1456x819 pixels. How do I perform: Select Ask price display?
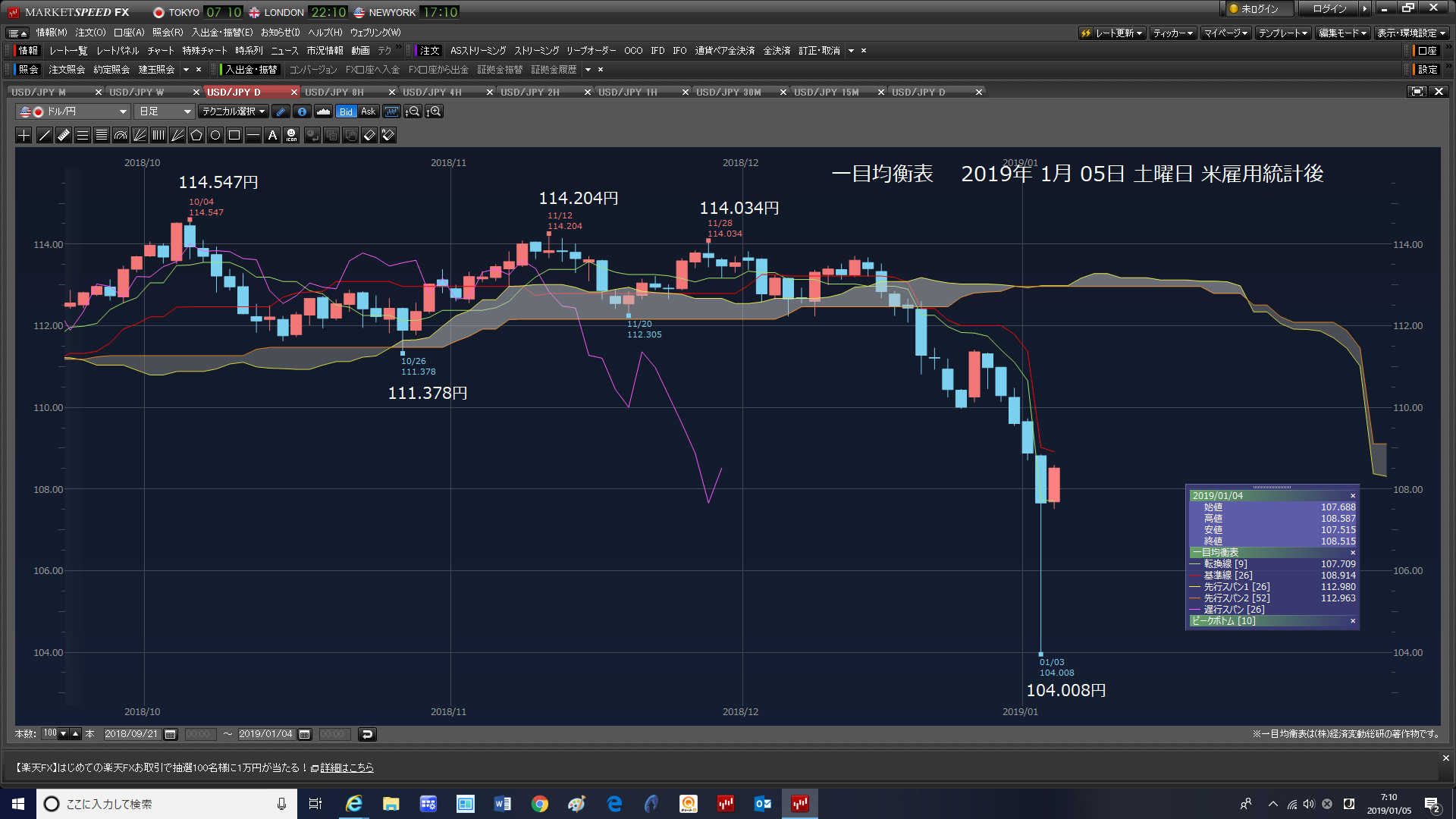[368, 111]
